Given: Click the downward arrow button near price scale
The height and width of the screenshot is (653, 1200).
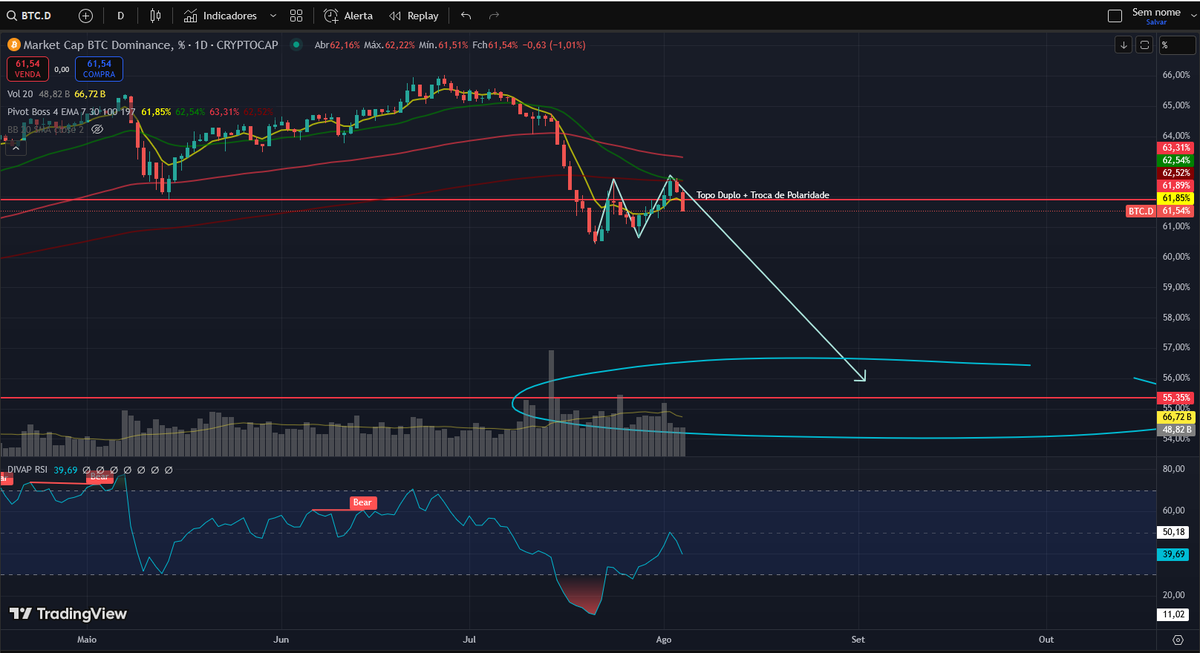Looking at the screenshot, I should [1124, 45].
